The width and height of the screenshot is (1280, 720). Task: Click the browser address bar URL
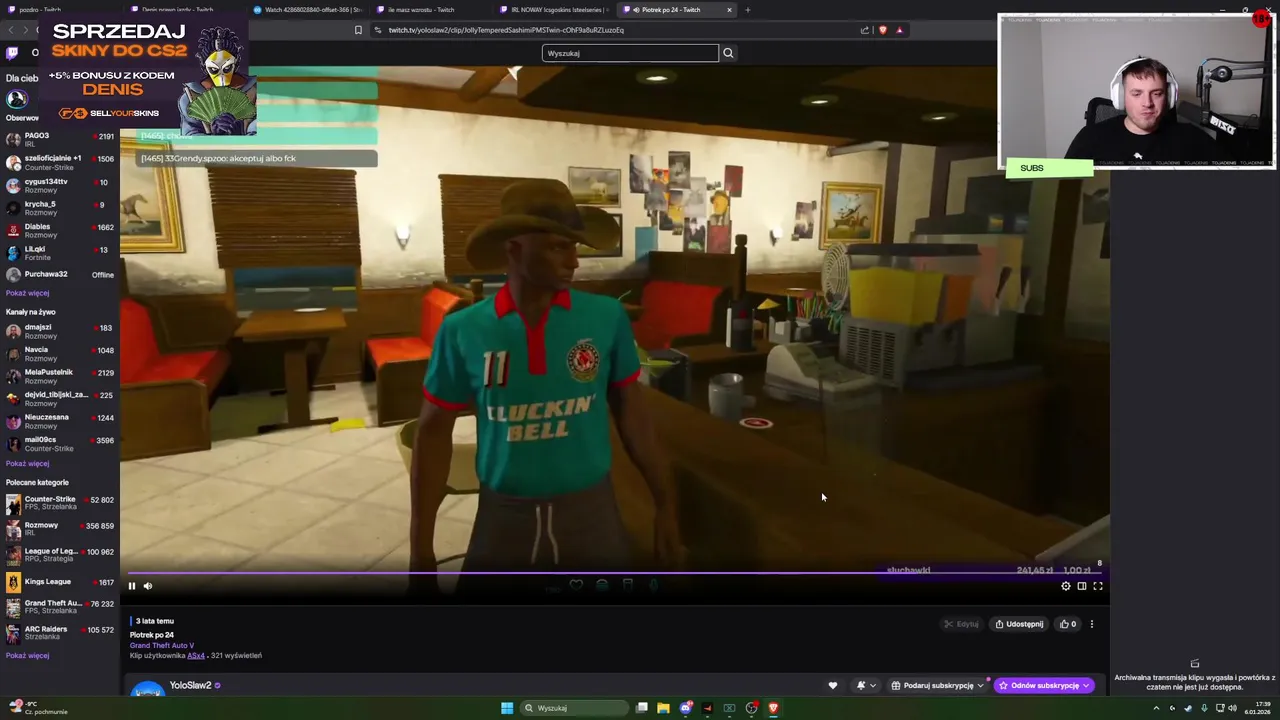[x=506, y=30]
